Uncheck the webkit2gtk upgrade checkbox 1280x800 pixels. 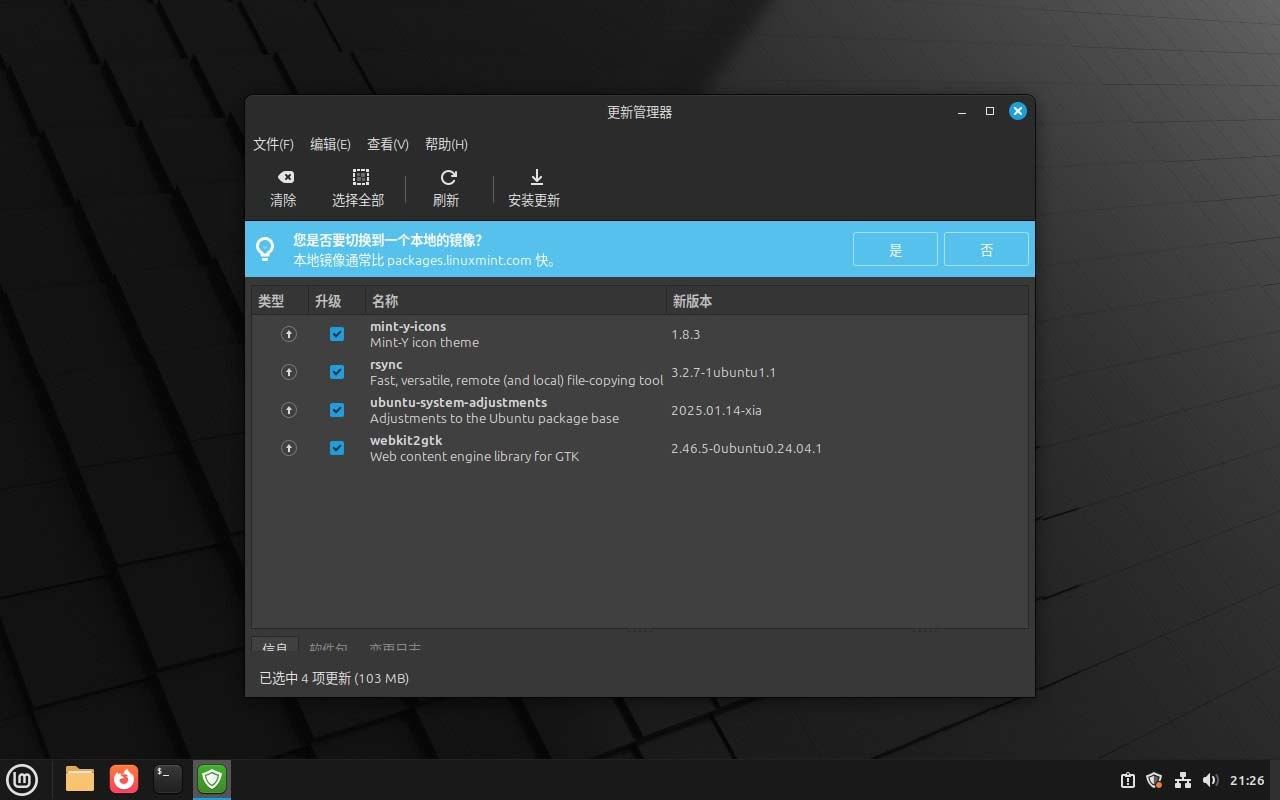tap(337, 448)
